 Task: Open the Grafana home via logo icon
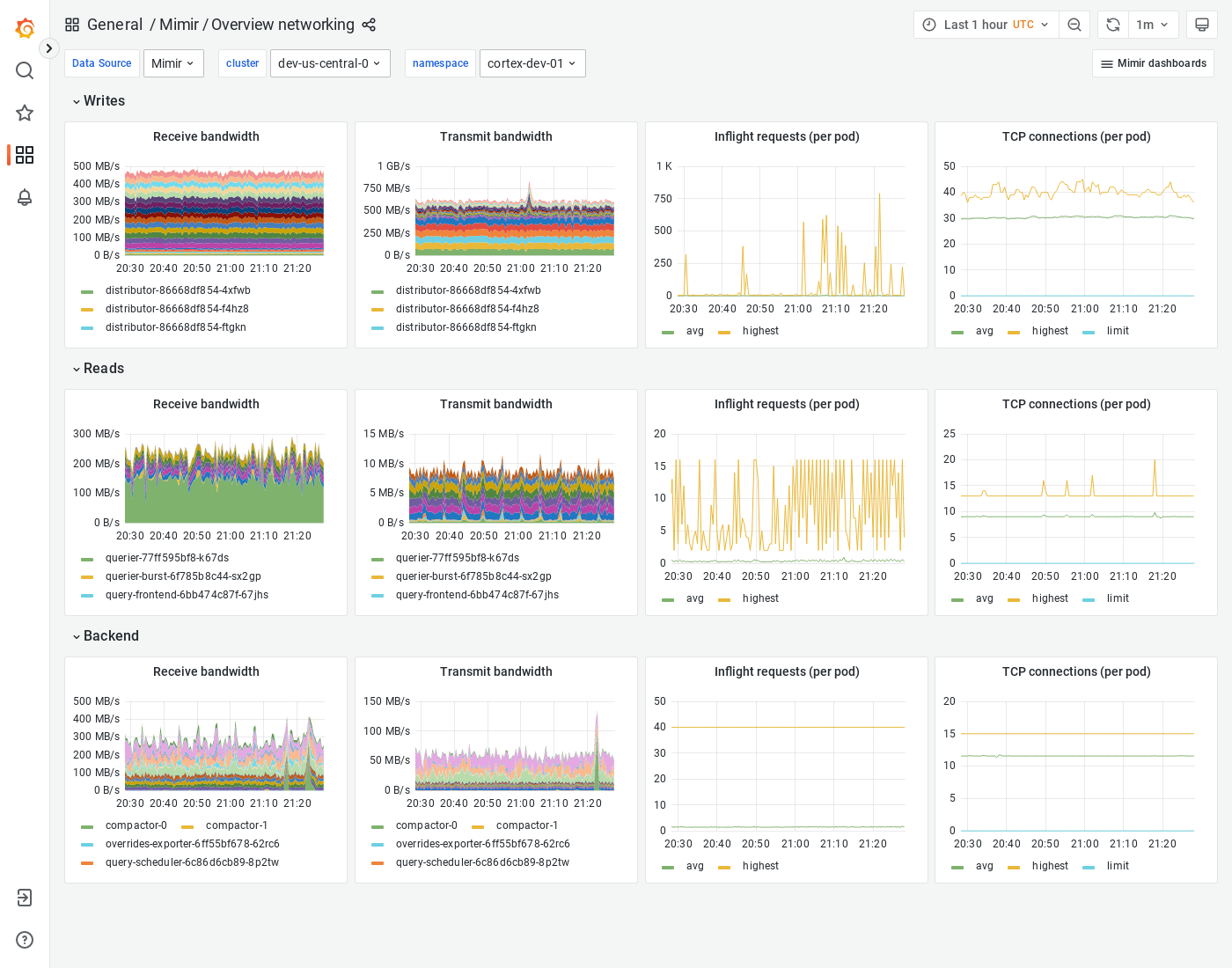[25, 27]
